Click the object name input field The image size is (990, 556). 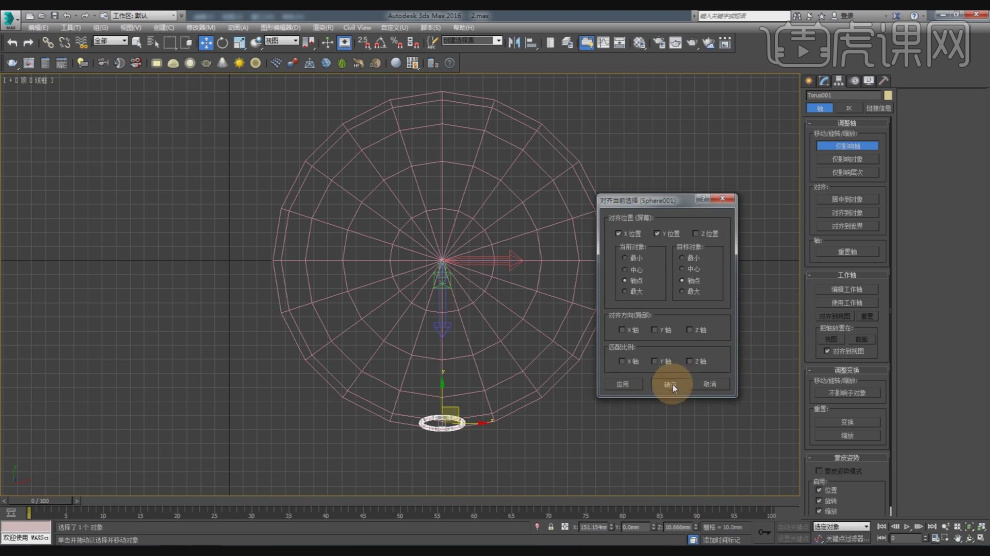[x=843, y=95]
